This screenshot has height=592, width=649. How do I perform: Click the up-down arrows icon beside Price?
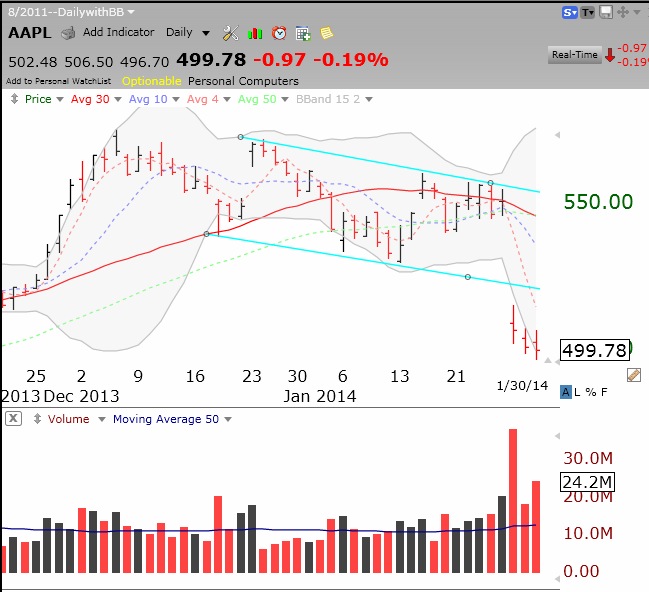(14, 99)
